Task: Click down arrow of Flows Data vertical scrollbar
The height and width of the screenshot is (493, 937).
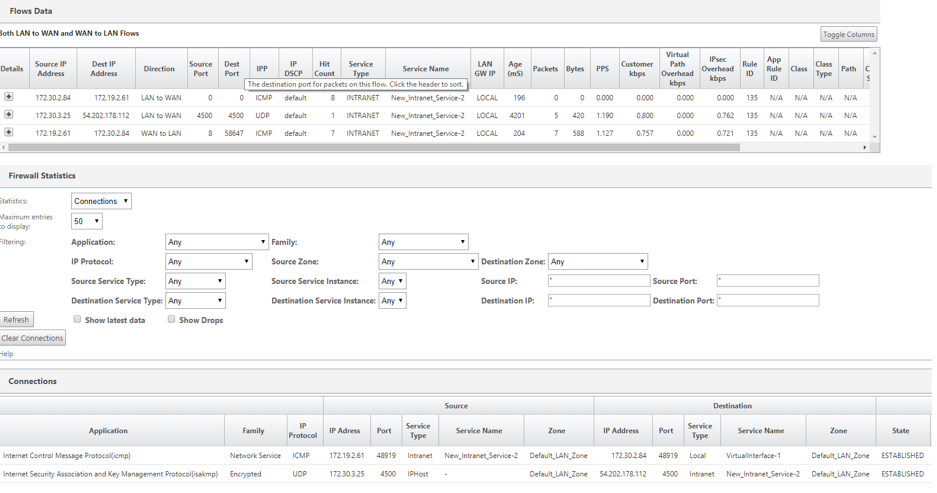Action: pyautogui.click(x=875, y=137)
